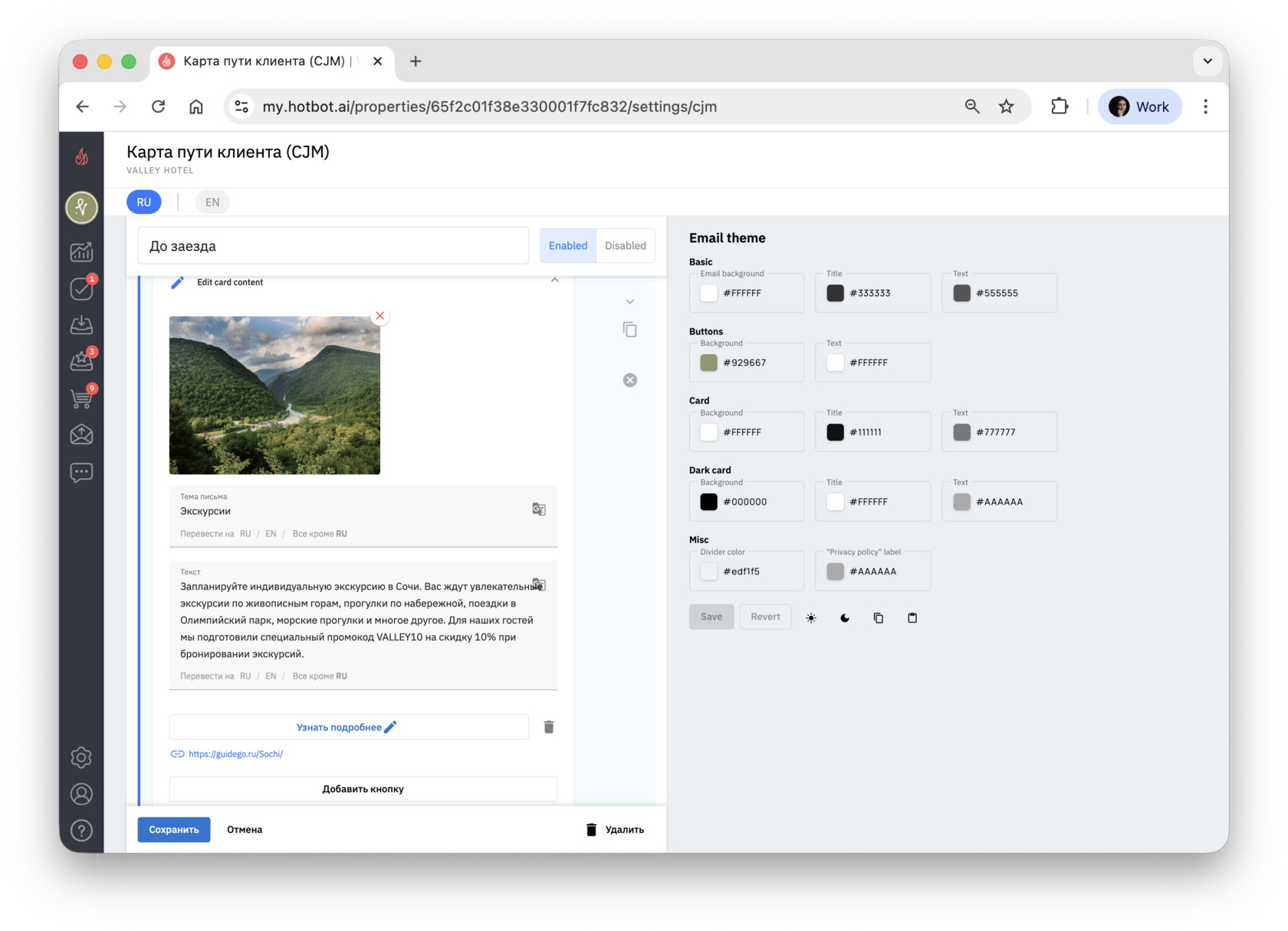This screenshot has width=1288, height=931.
Task: Click the browser zoom magnifier icon
Action: pos(972,107)
